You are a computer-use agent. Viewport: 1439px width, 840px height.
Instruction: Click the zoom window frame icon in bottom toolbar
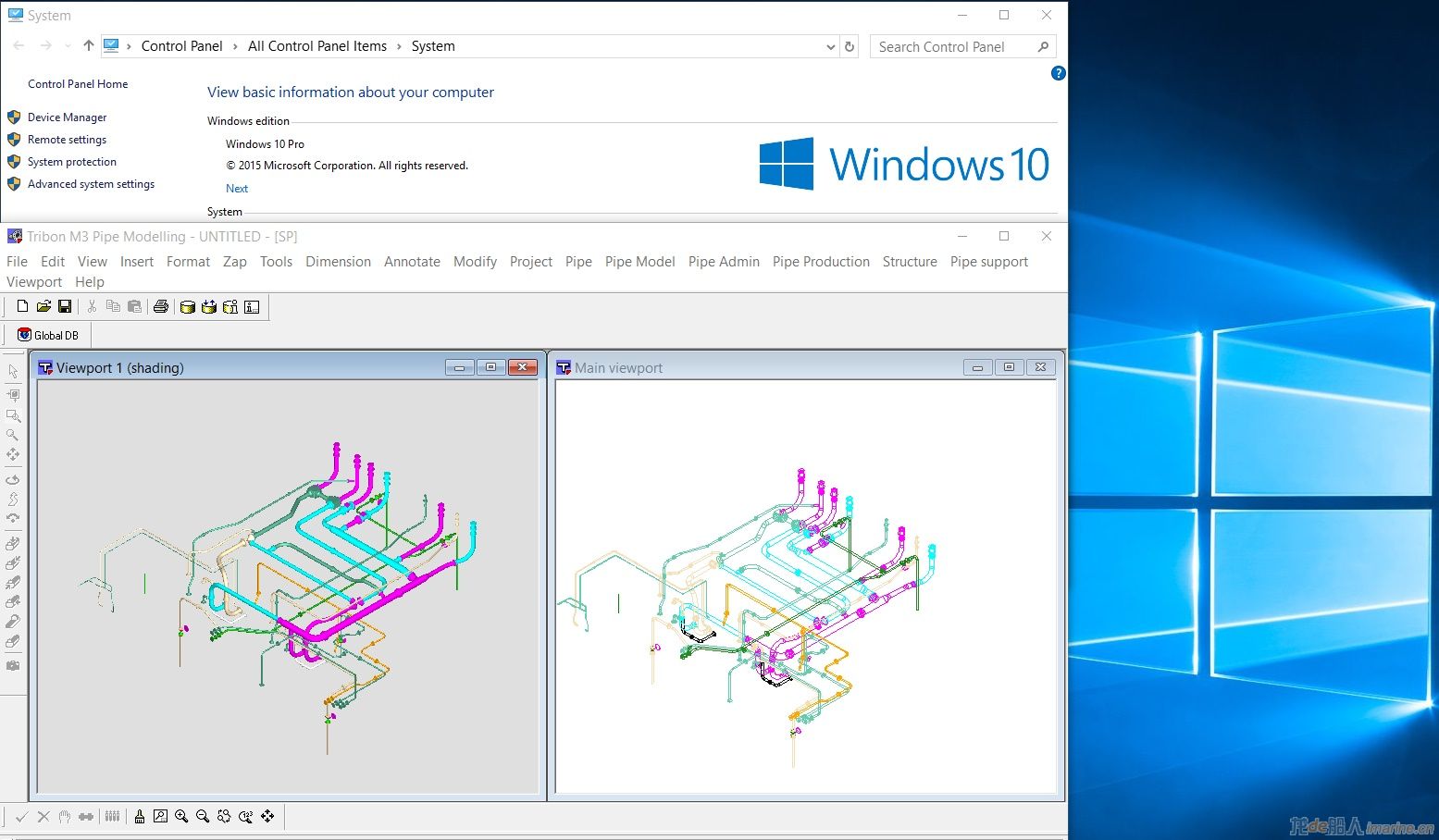(x=160, y=816)
